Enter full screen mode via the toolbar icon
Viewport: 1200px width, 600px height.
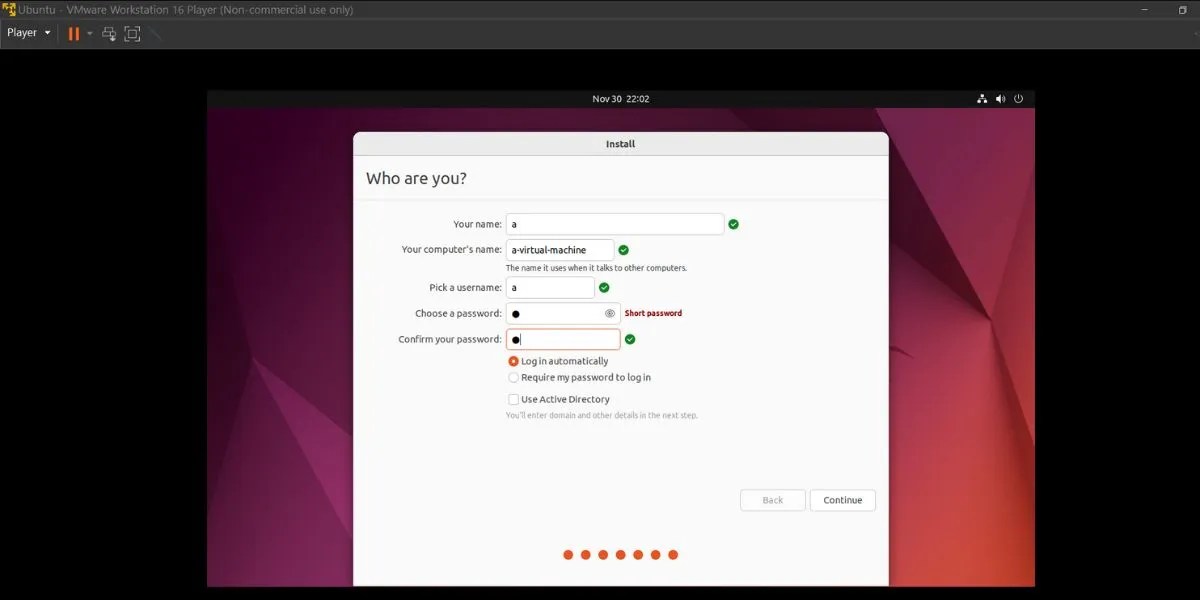point(131,33)
